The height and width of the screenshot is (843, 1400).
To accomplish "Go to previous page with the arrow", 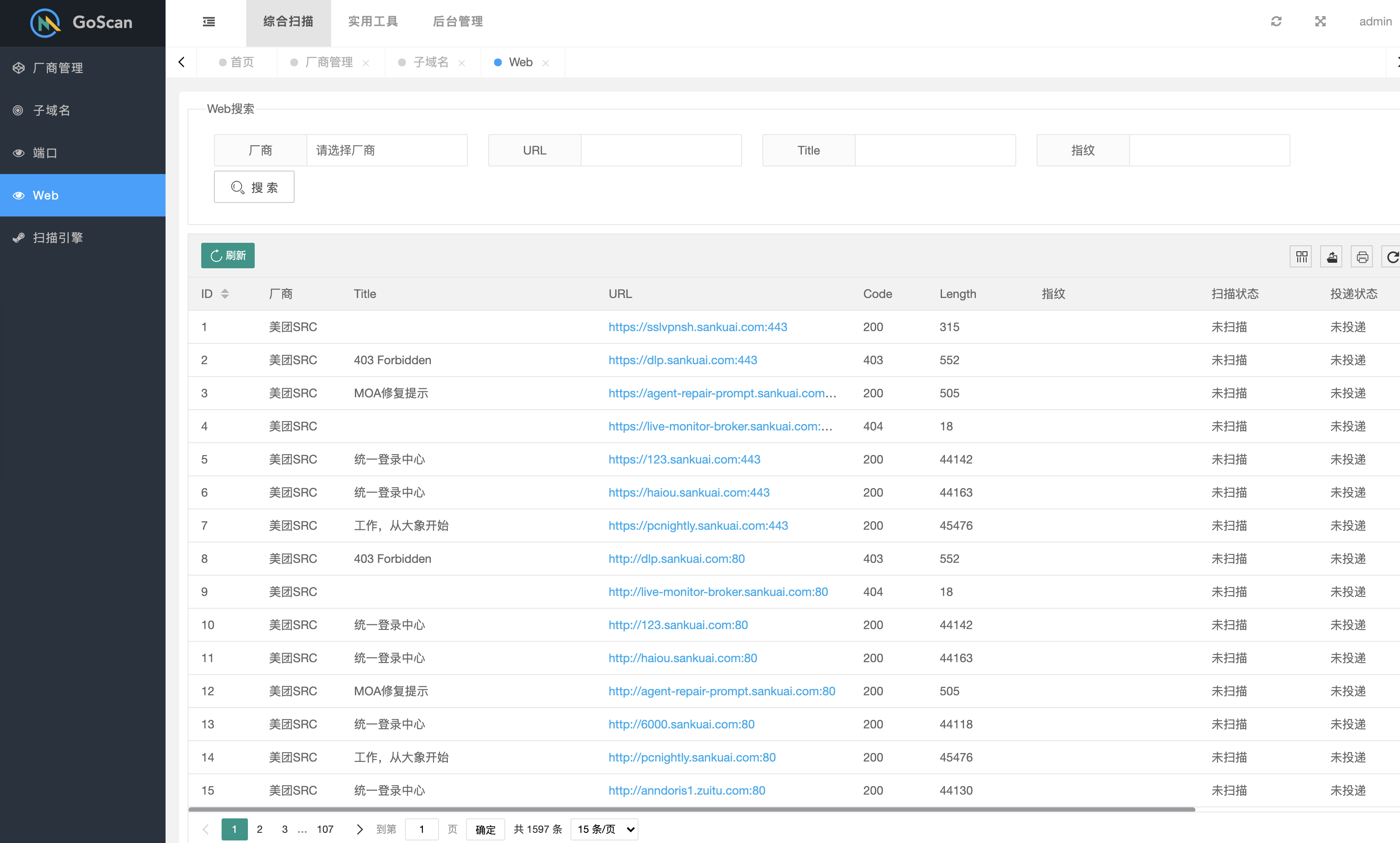I will point(205,829).
